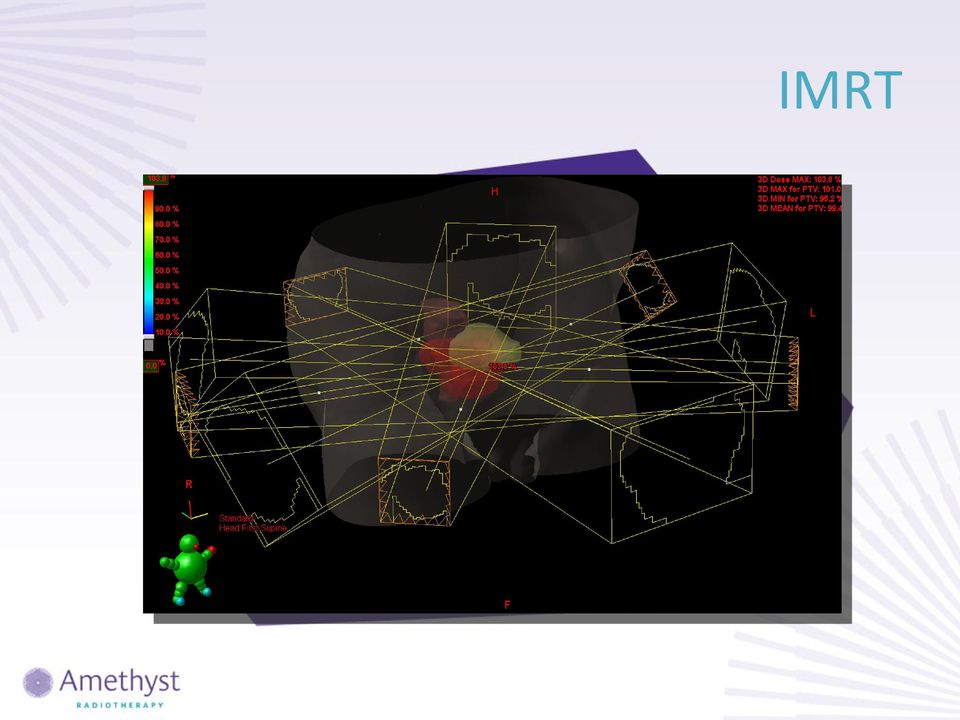Screen dimensions: 960x720
Task: Click the 30.0 % dose level label
Action: (167, 301)
